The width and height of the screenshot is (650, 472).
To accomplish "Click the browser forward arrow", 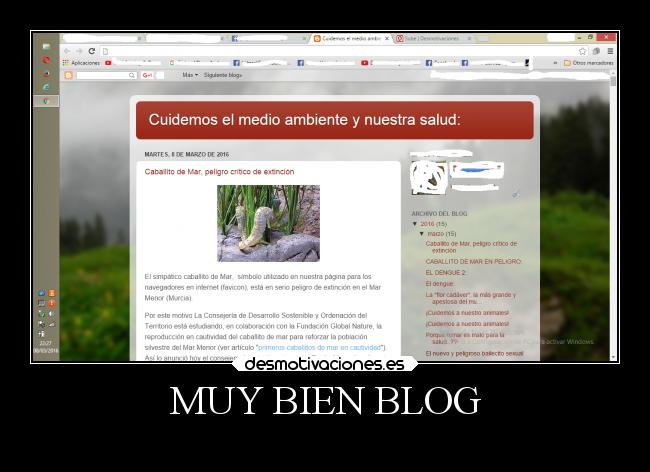I will 79,51.
